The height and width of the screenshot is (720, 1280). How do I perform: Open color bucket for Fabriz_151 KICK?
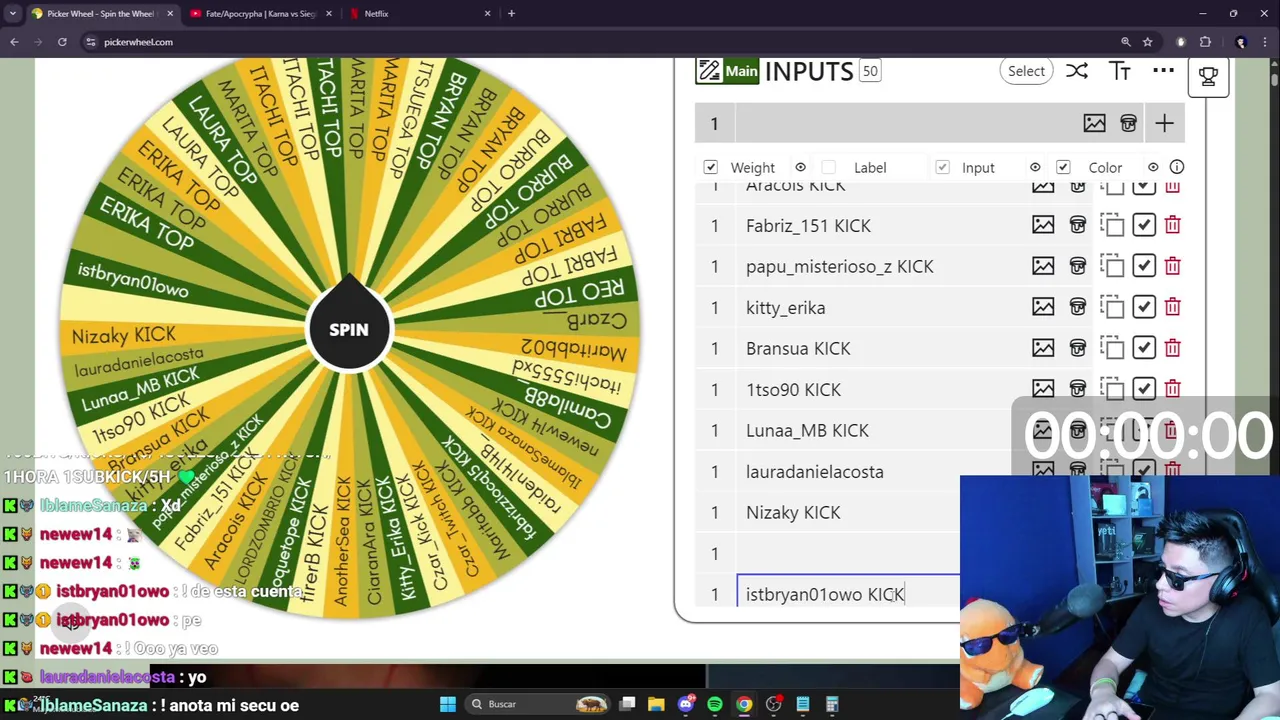click(x=1077, y=225)
